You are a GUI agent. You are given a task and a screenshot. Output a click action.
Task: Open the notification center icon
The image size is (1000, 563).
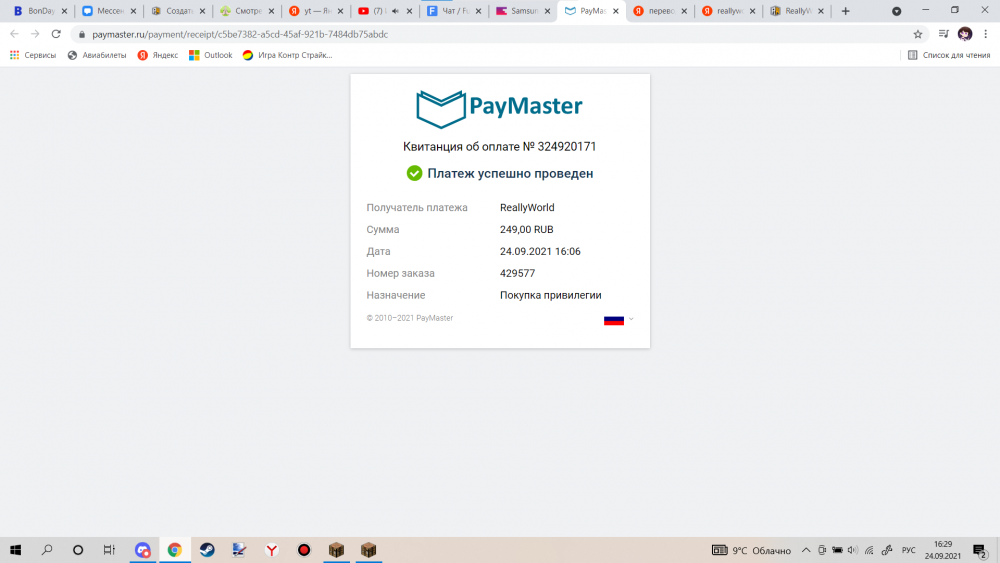pos(980,550)
